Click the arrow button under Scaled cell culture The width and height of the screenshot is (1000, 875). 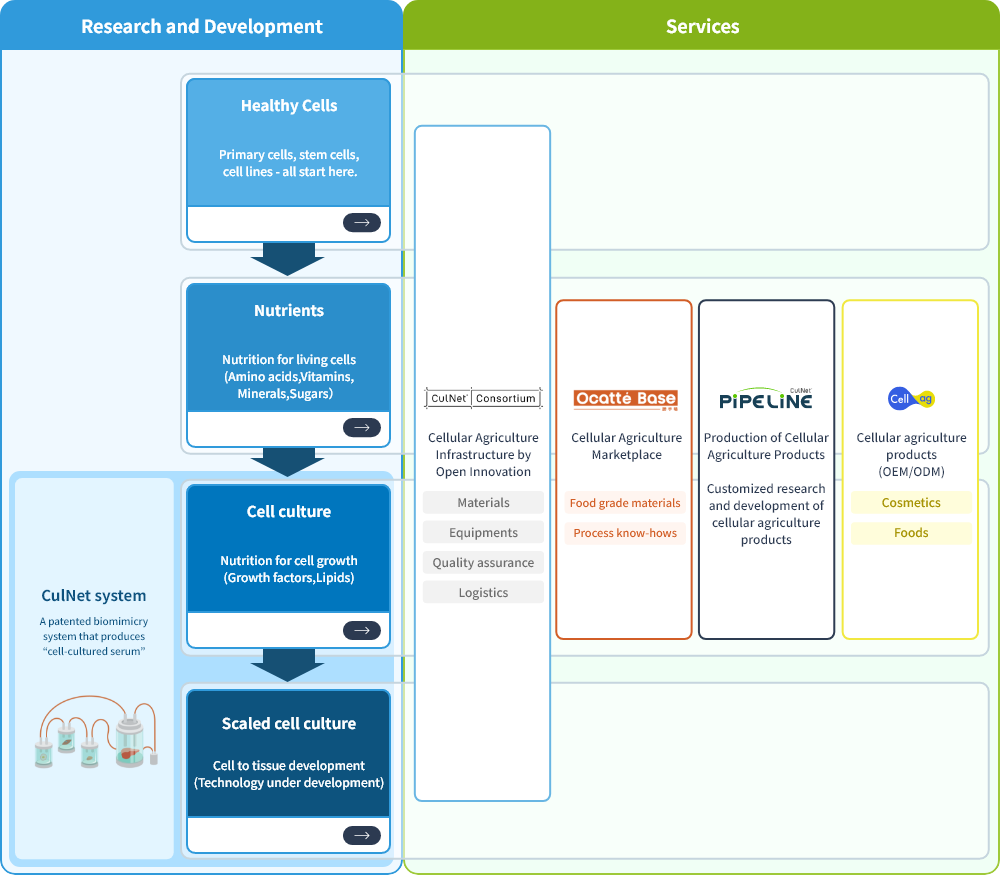click(362, 835)
